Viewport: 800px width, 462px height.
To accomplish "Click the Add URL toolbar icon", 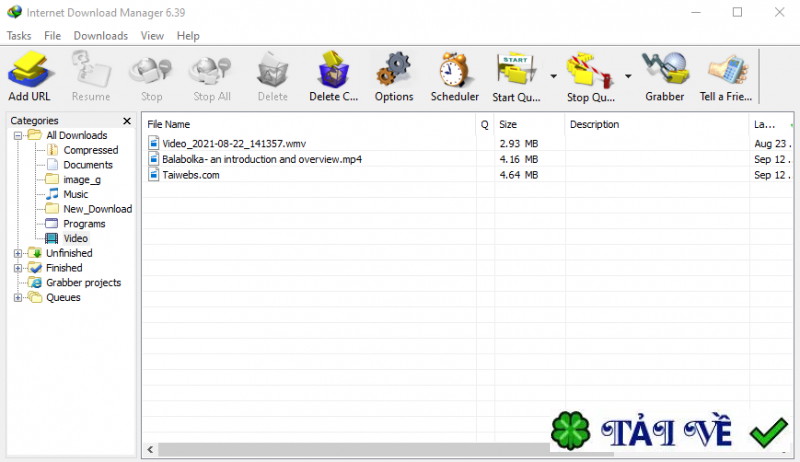I will 29,69.
